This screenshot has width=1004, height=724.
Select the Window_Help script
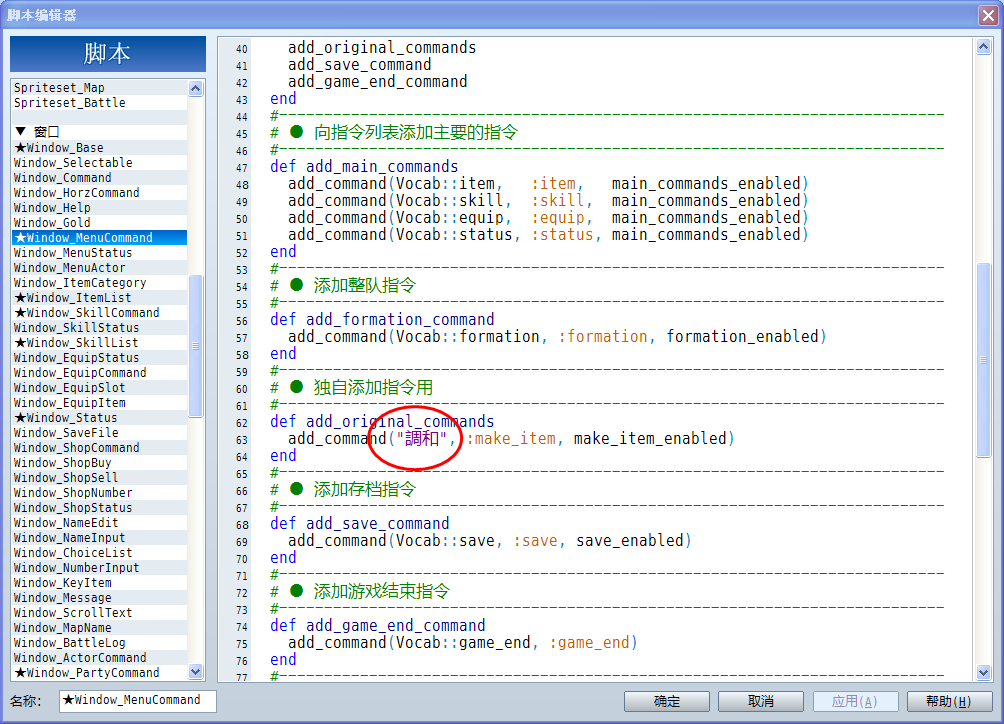100,208
